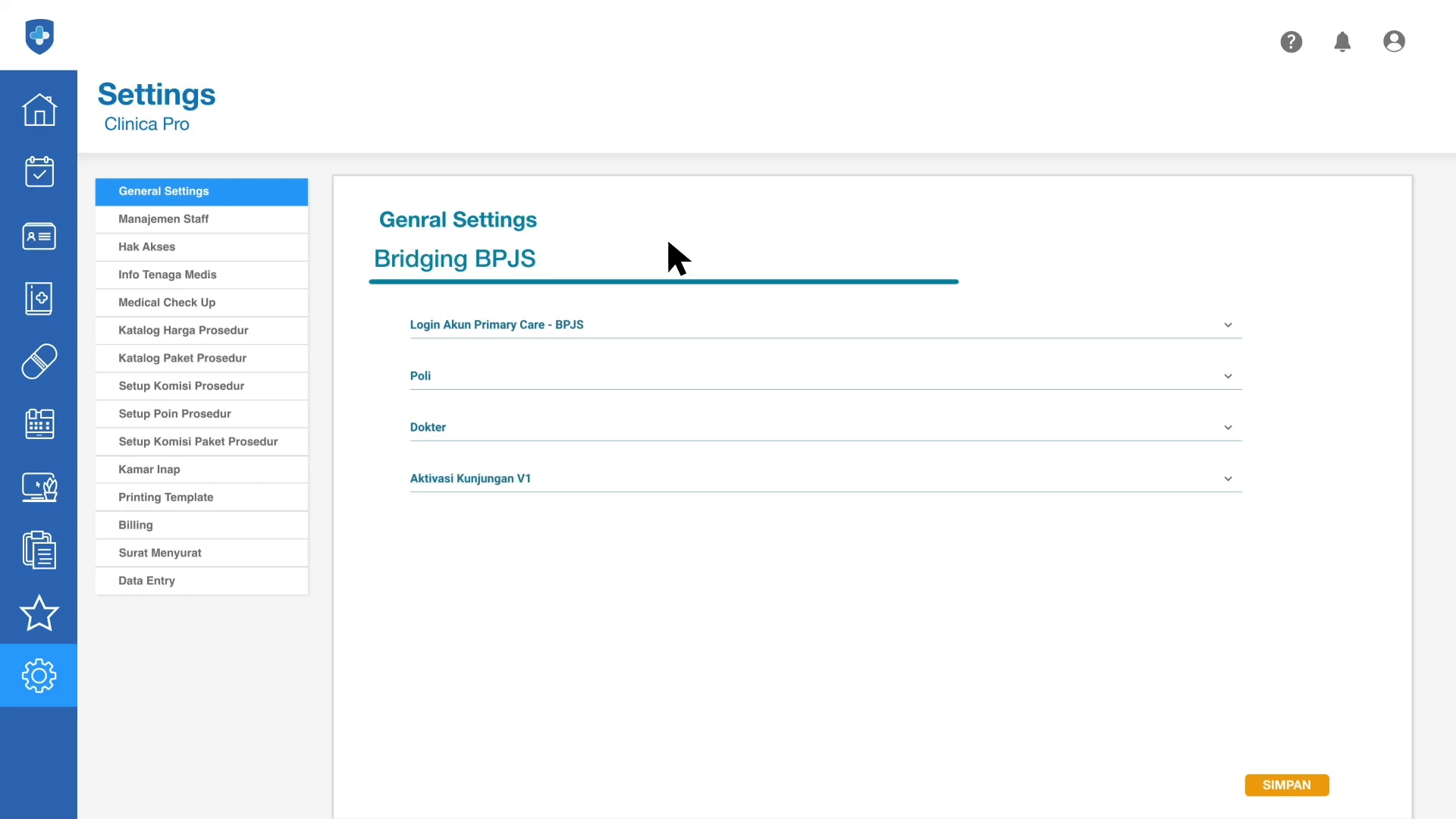Expand the Poli section chevron
Viewport: 1456px width, 819px height.
[1227, 376]
